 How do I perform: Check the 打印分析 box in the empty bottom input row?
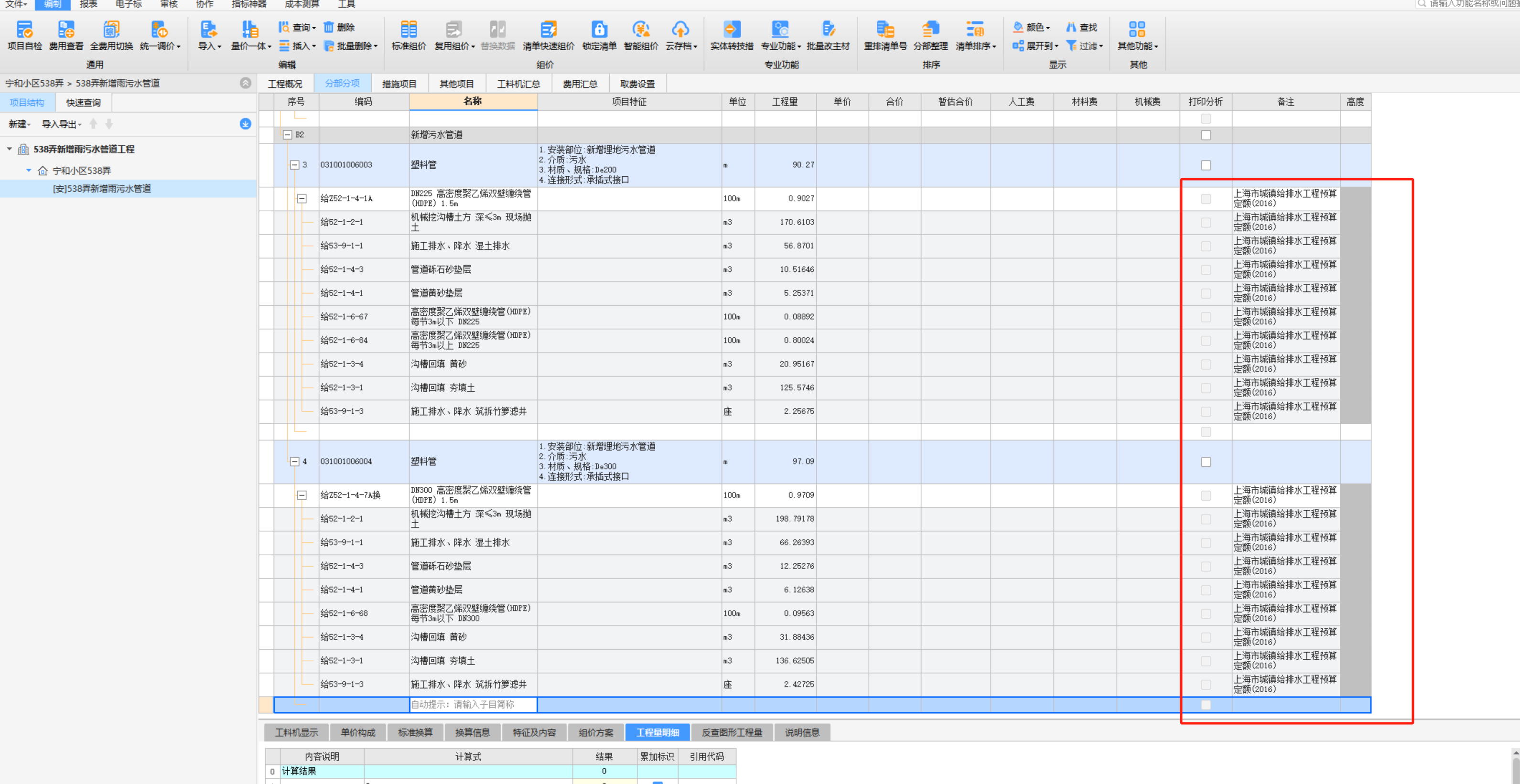point(1206,705)
